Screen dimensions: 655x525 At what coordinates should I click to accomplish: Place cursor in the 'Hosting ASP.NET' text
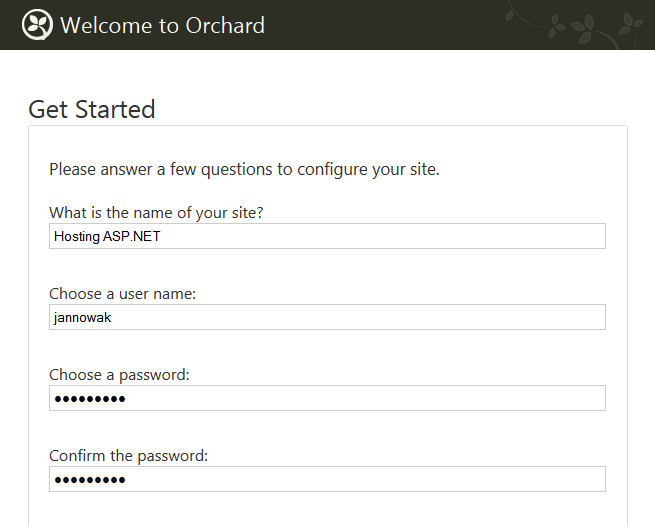tap(107, 236)
